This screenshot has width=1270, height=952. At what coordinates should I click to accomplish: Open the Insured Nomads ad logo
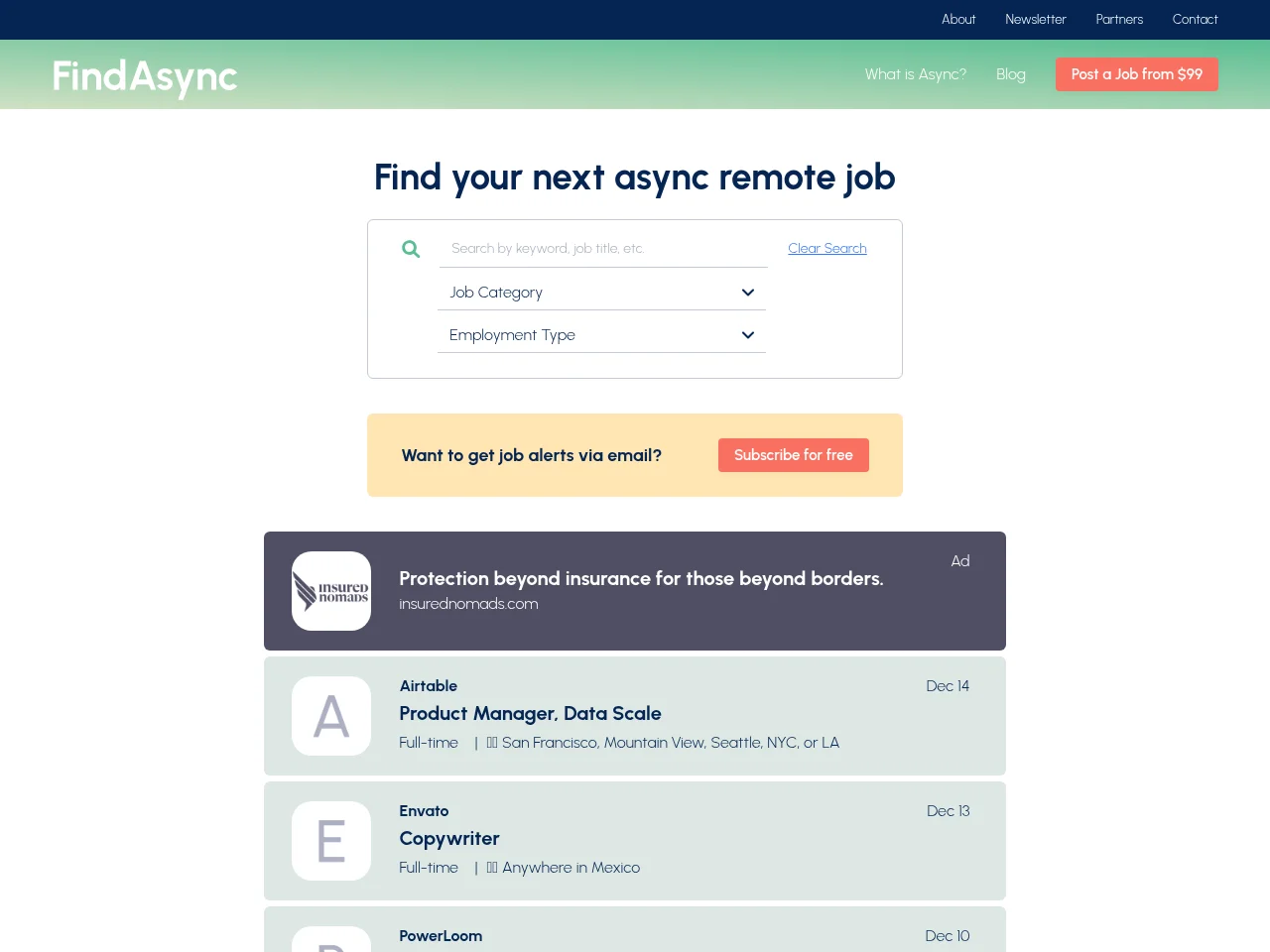pyautogui.click(x=331, y=591)
